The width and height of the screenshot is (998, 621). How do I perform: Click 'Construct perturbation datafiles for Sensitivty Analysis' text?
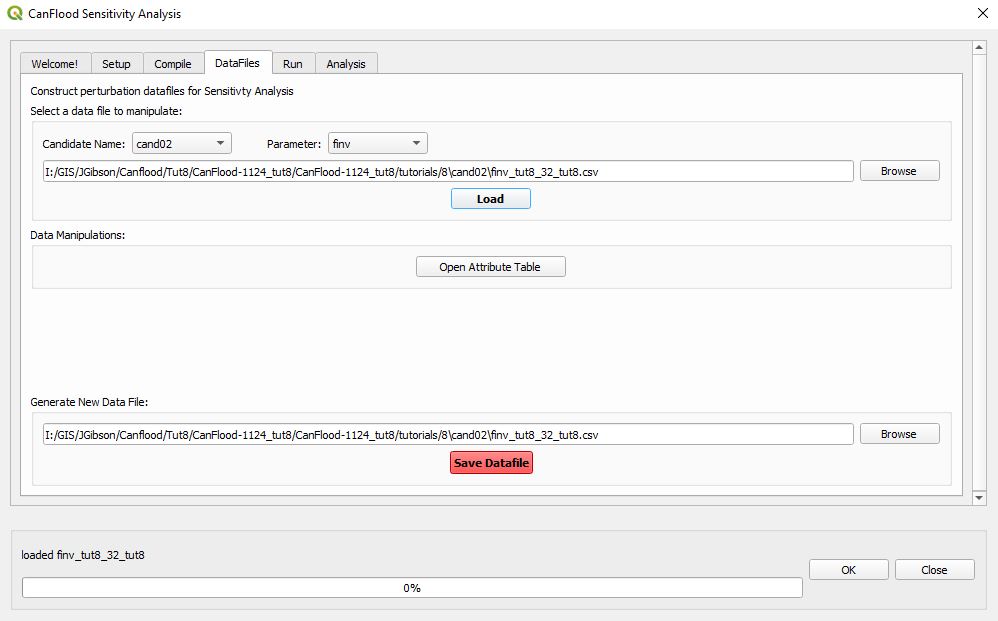coord(162,91)
